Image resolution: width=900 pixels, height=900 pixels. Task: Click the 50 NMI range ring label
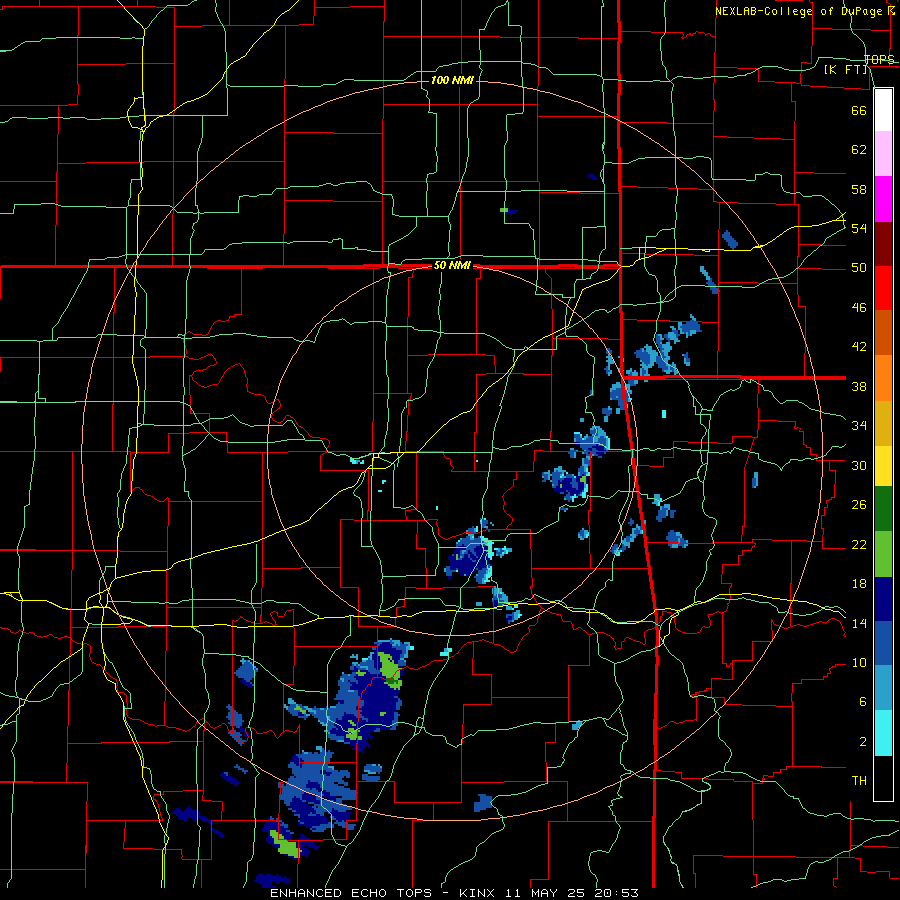[452, 265]
